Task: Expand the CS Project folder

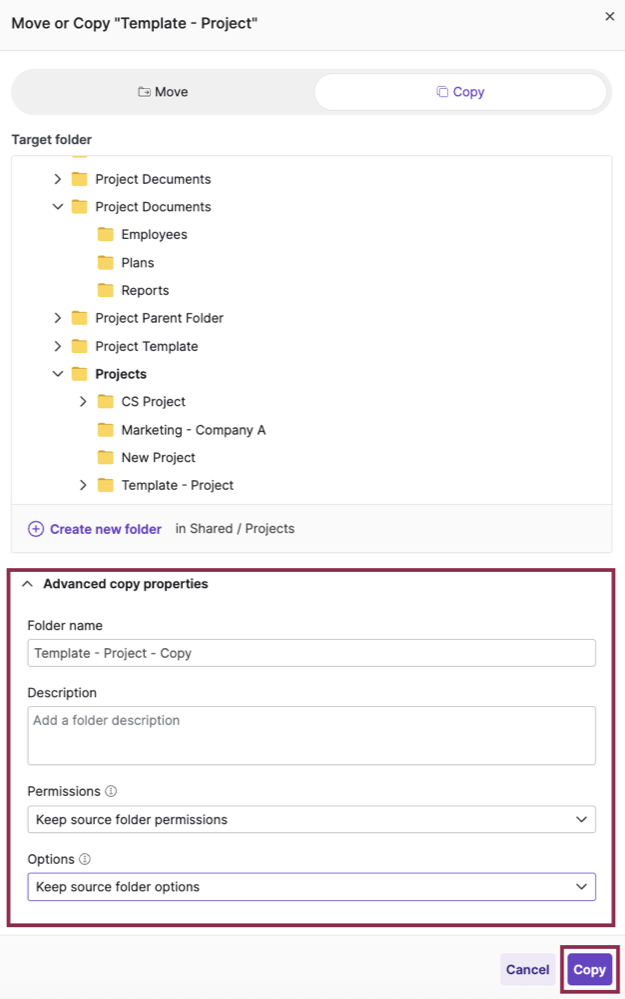Action: [83, 401]
